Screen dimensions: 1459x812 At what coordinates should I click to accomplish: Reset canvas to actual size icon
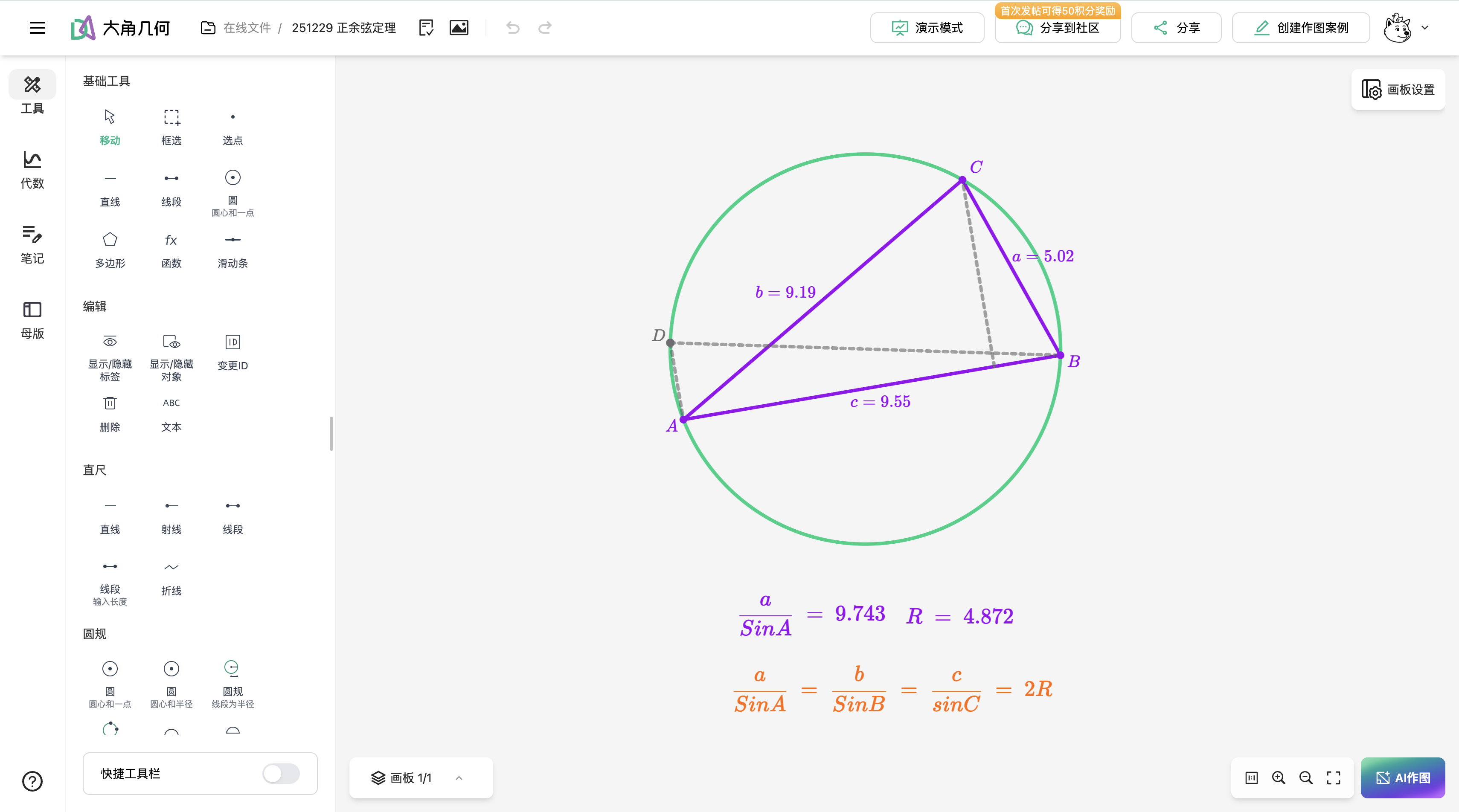pos(1252,777)
